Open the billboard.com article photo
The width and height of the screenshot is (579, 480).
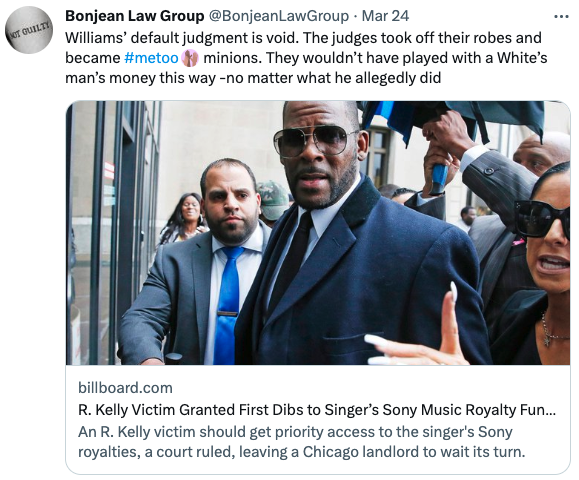(x=318, y=233)
